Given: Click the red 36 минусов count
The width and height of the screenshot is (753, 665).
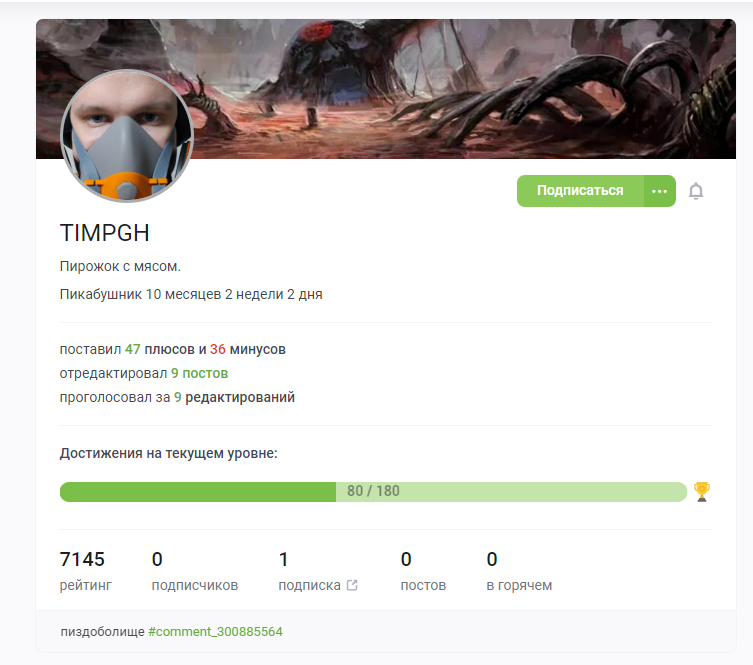Looking at the screenshot, I should 218,349.
